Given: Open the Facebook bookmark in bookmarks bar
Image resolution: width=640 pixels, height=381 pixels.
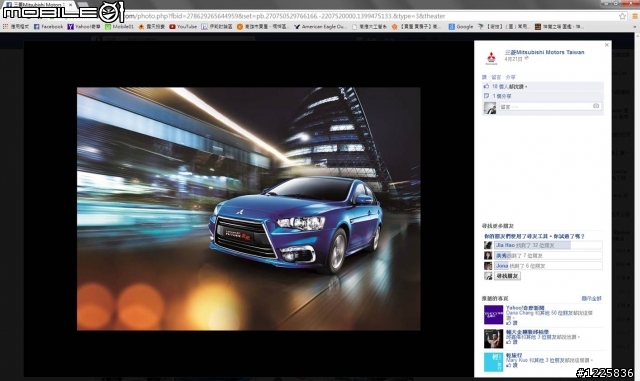Looking at the screenshot, I should pyautogui.click(x=49, y=27).
